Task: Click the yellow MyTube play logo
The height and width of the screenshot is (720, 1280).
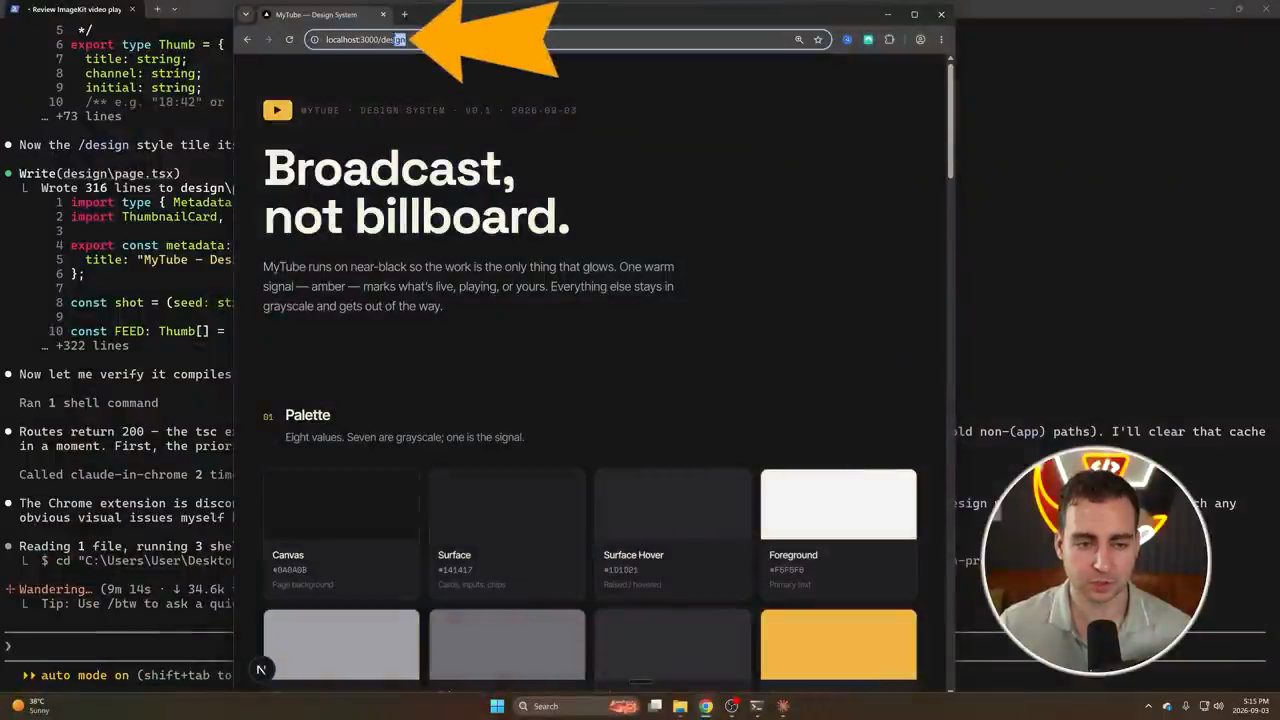Action: [x=277, y=110]
